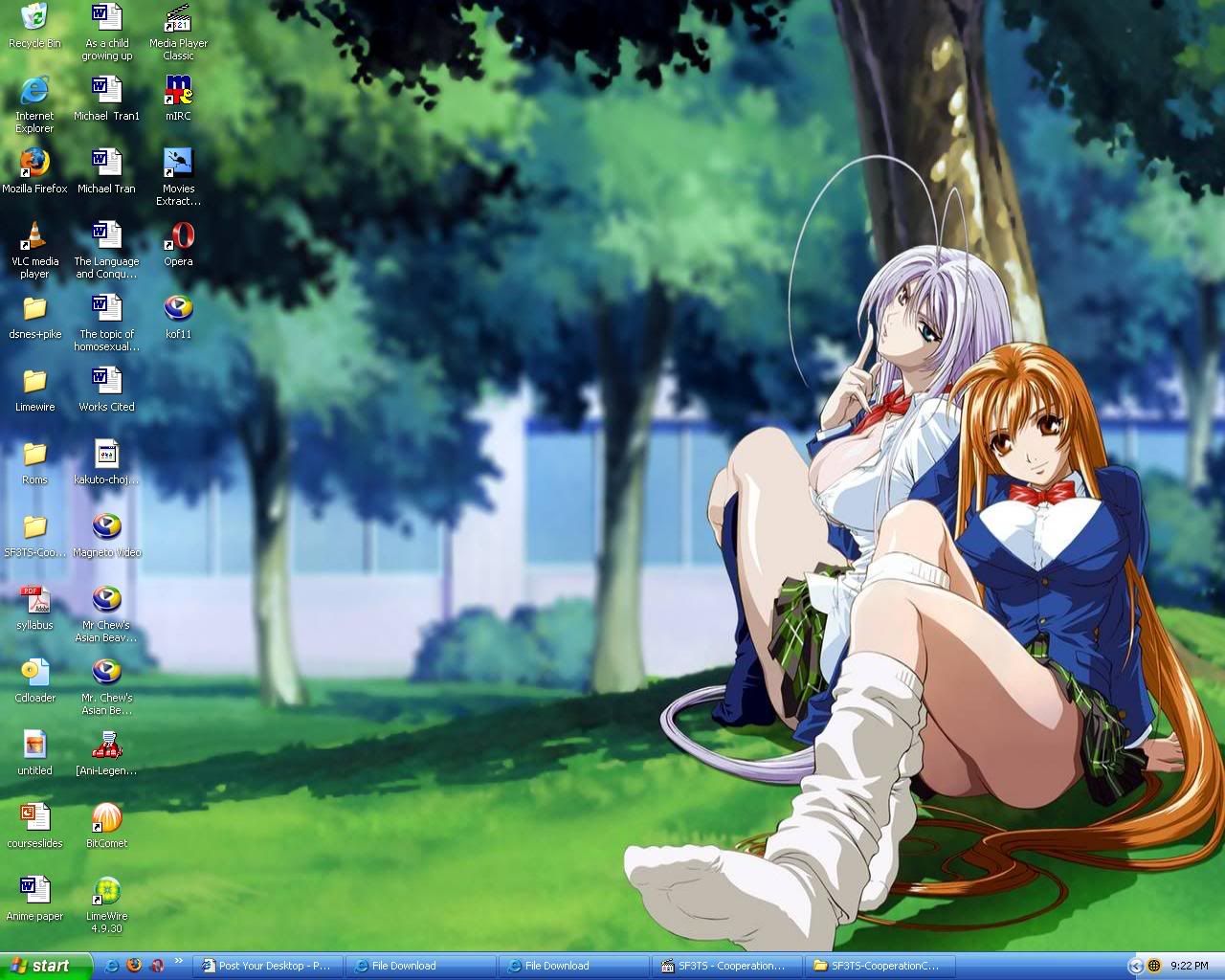Open the Movies Extract... shortcut
The image size is (1225, 980).
178,177
